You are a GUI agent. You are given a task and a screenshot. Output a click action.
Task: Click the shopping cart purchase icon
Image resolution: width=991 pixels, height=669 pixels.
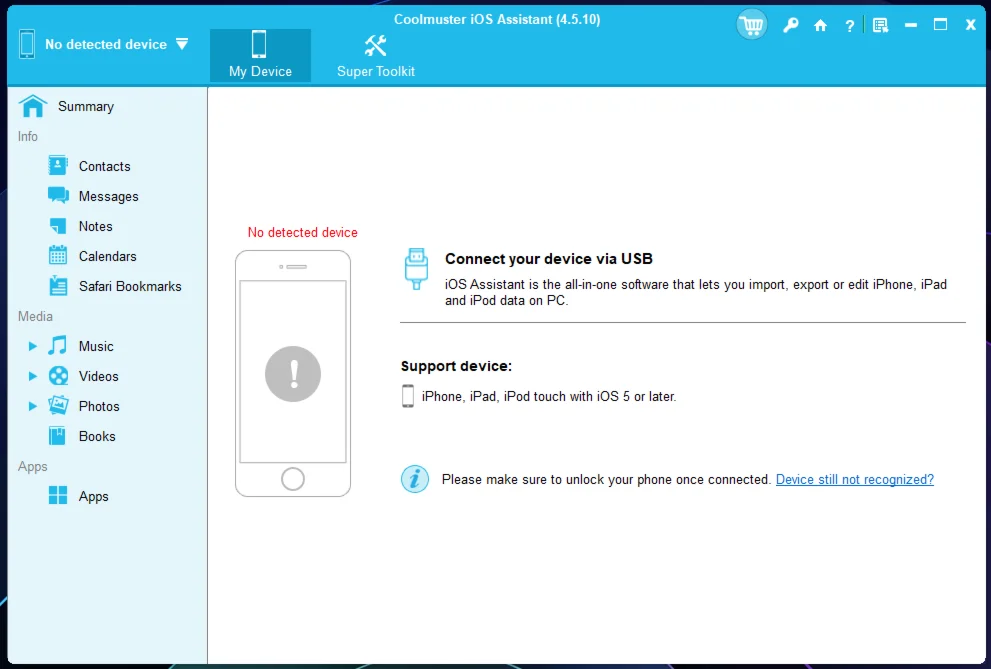751,25
